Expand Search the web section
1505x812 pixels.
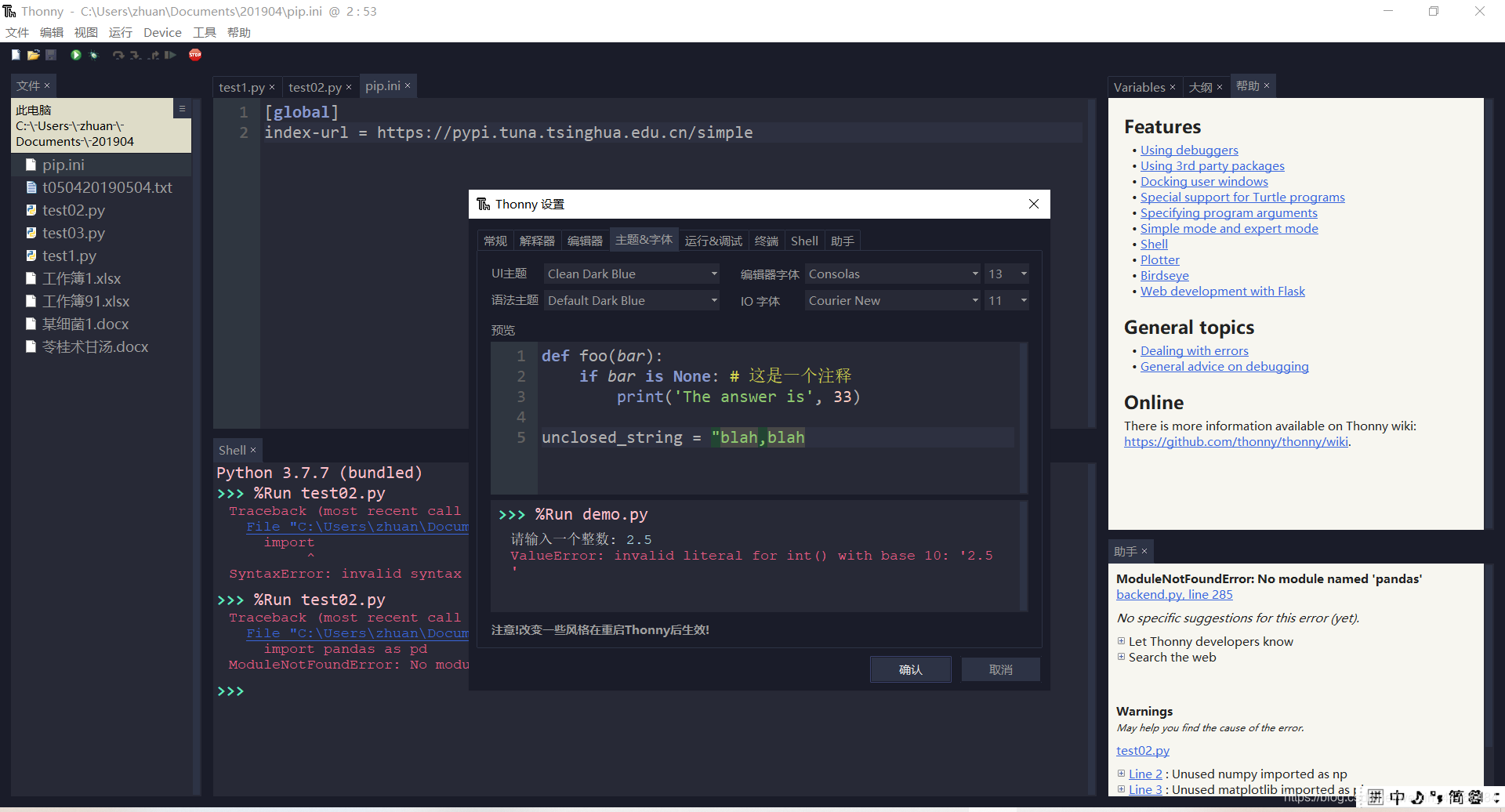tap(1121, 657)
